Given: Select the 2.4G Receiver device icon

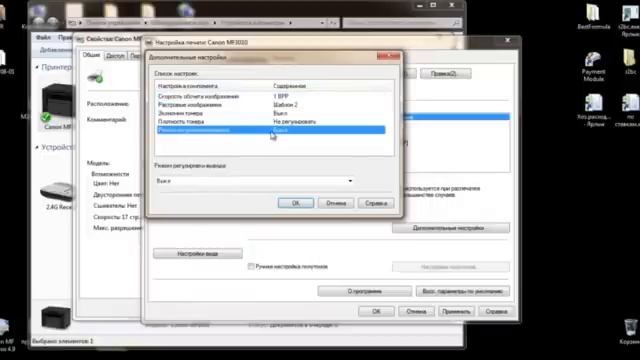Looking at the screenshot, I should pyautogui.click(x=57, y=196).
